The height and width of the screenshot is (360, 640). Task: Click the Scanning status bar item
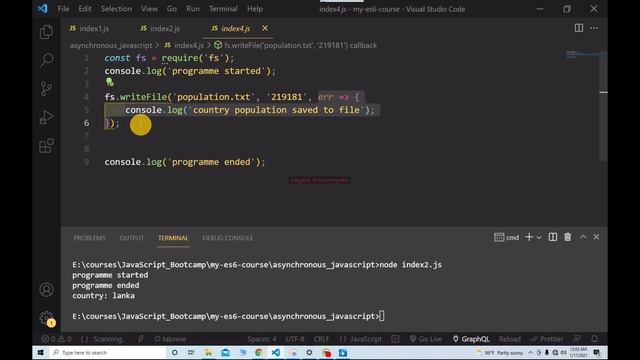click(x=103, y=339)
